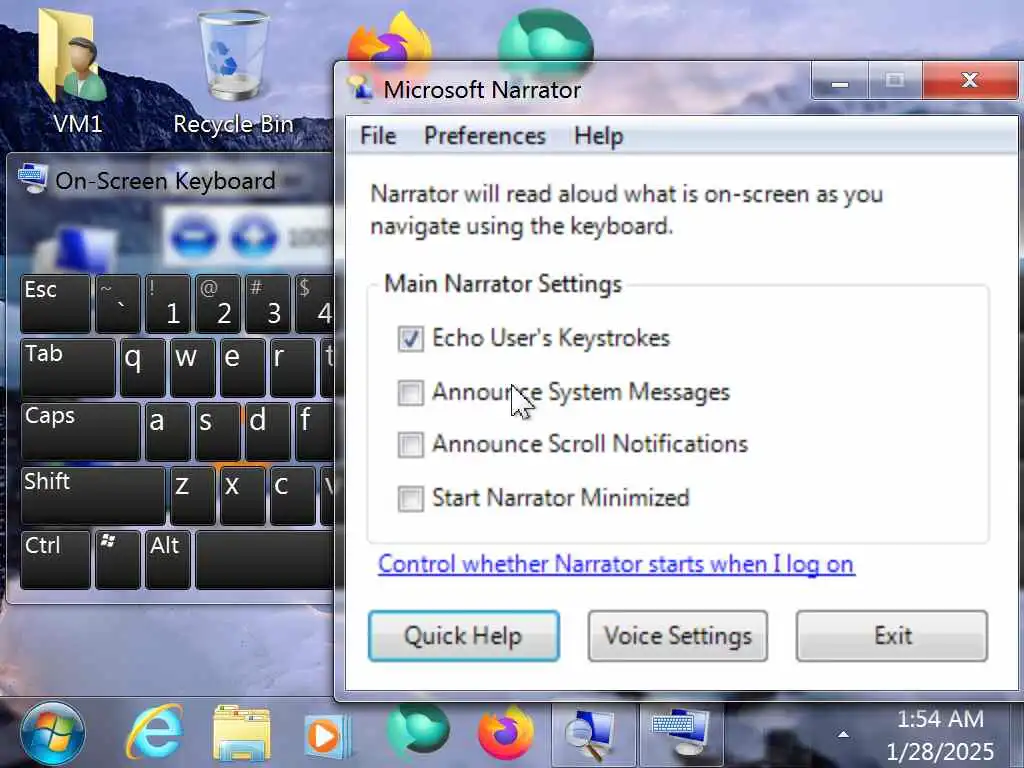Open the Narrator Help menu

598,136
